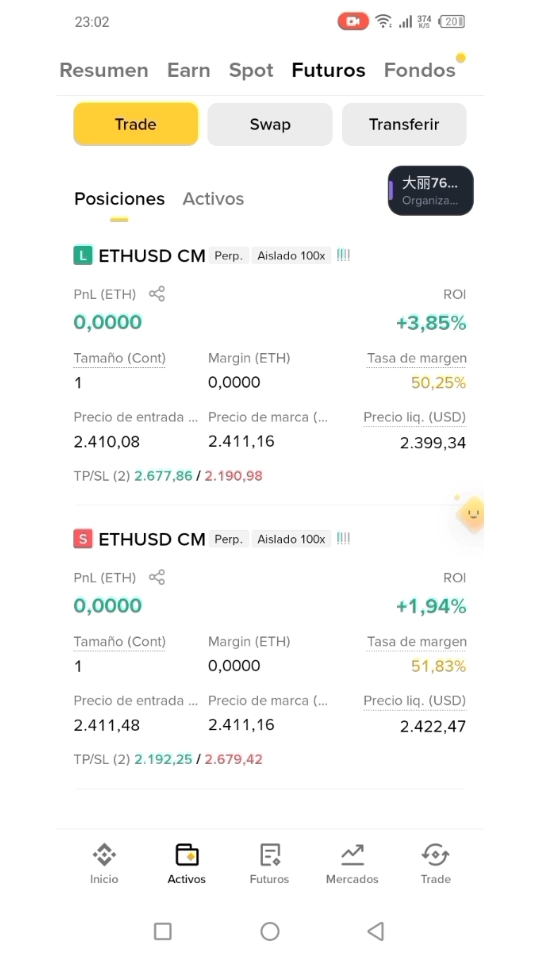Tap the share icon on the short ETHUSD position
This screenshot has width=540, height=960.
[157, 577]
